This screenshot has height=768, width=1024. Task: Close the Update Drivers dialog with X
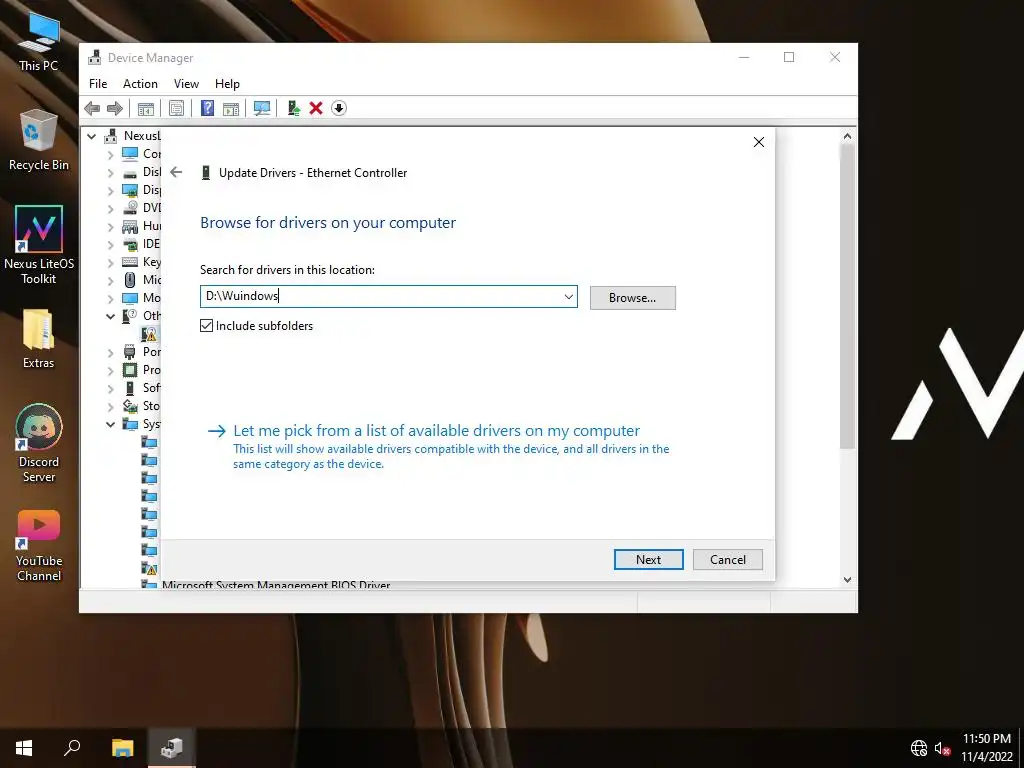pos(759,142)
